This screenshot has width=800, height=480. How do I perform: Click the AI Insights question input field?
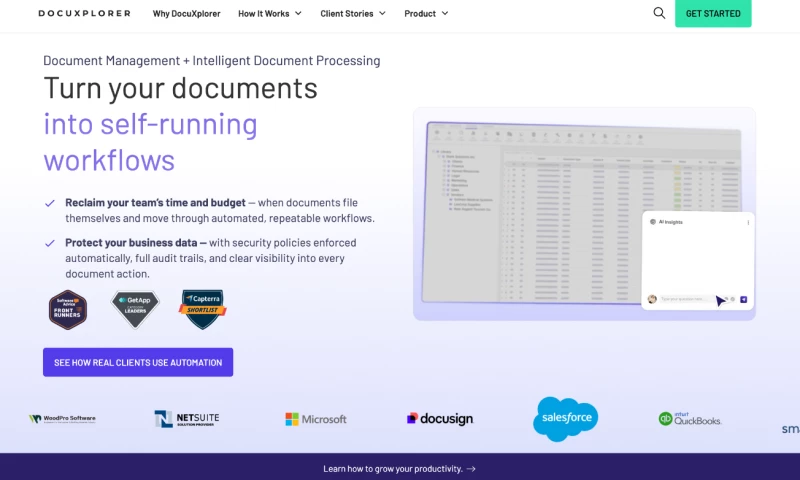pyautogui.click(x=684, y=299)
